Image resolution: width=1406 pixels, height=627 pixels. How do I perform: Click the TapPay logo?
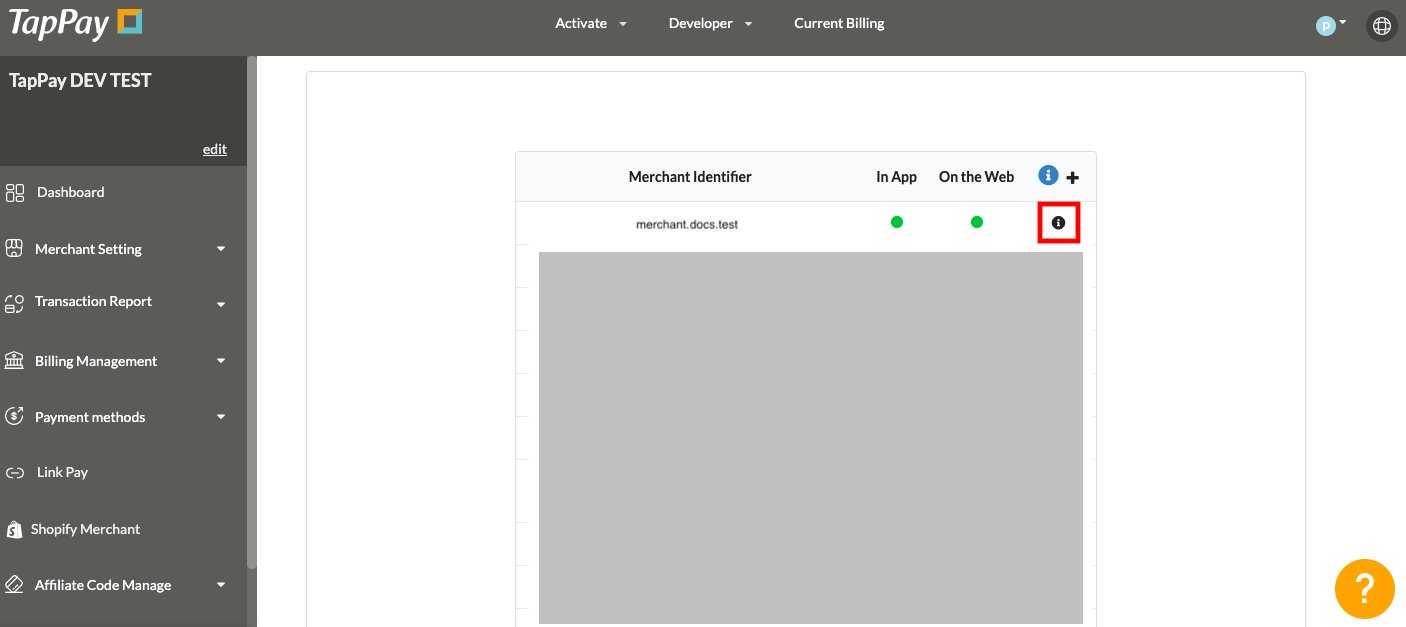click(76, 23)
